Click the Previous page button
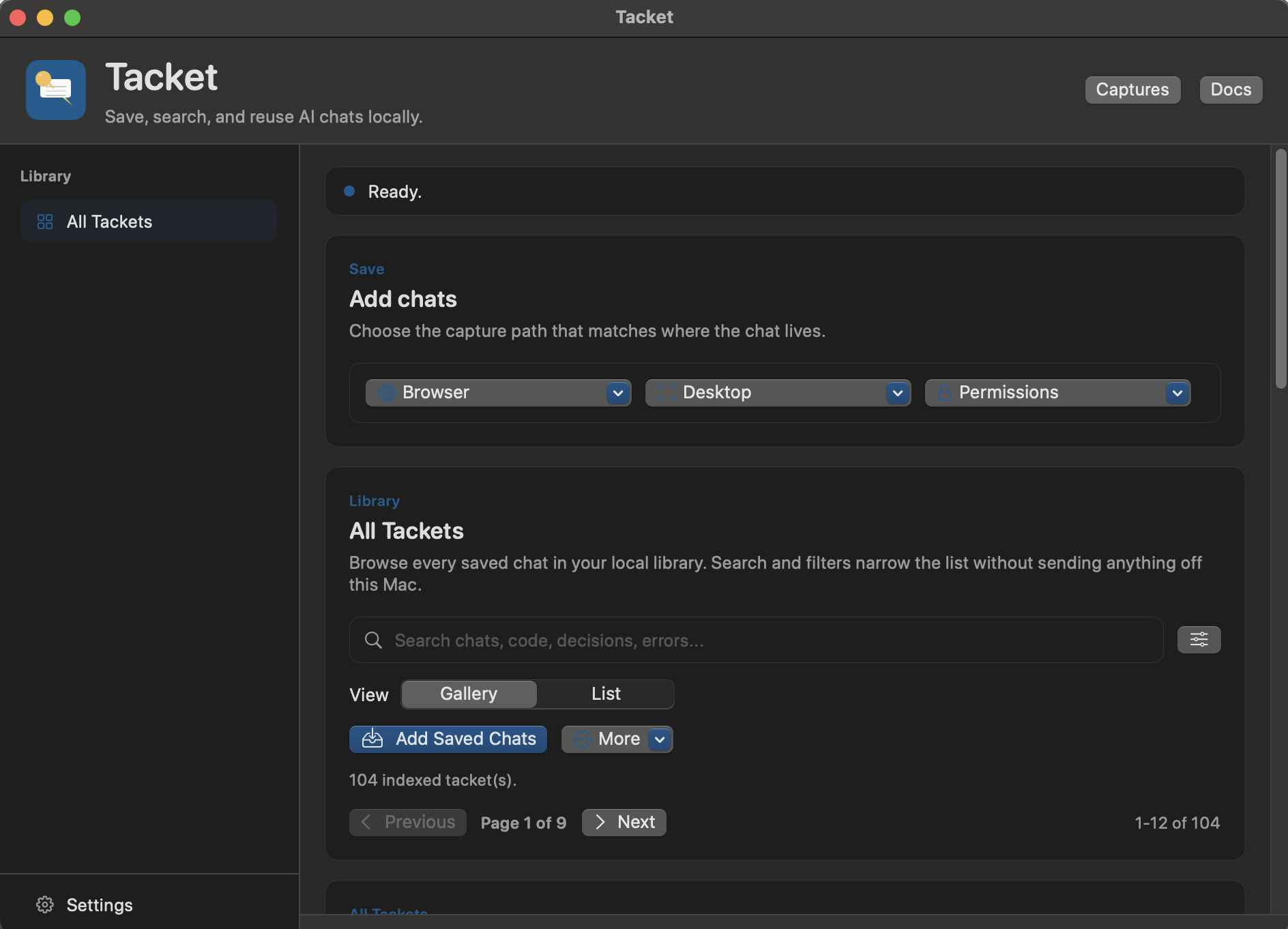 coord(408,822)
